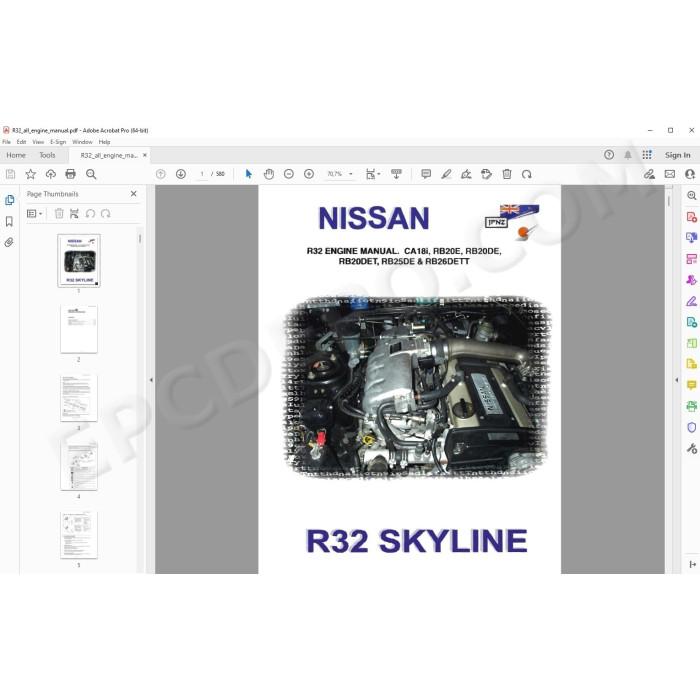Collapse the left navigation pane arrow
This screenshot has height=700, width=700.
tap(151, 380)
